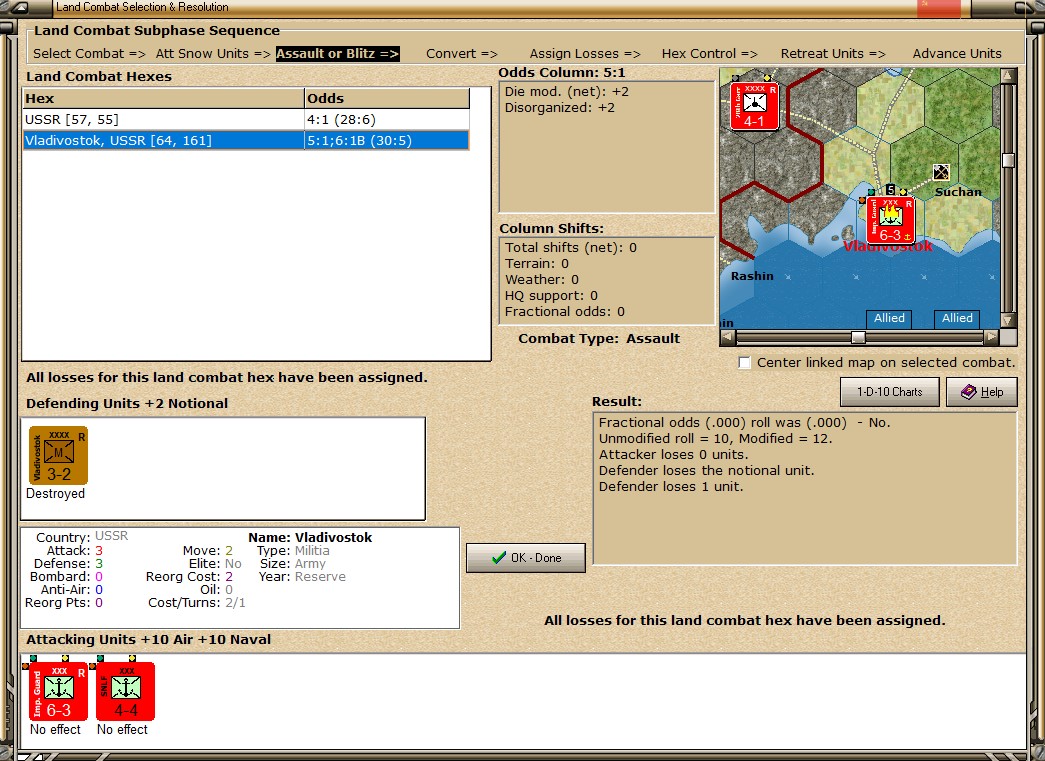Click the first Allied button on the map

889,319
